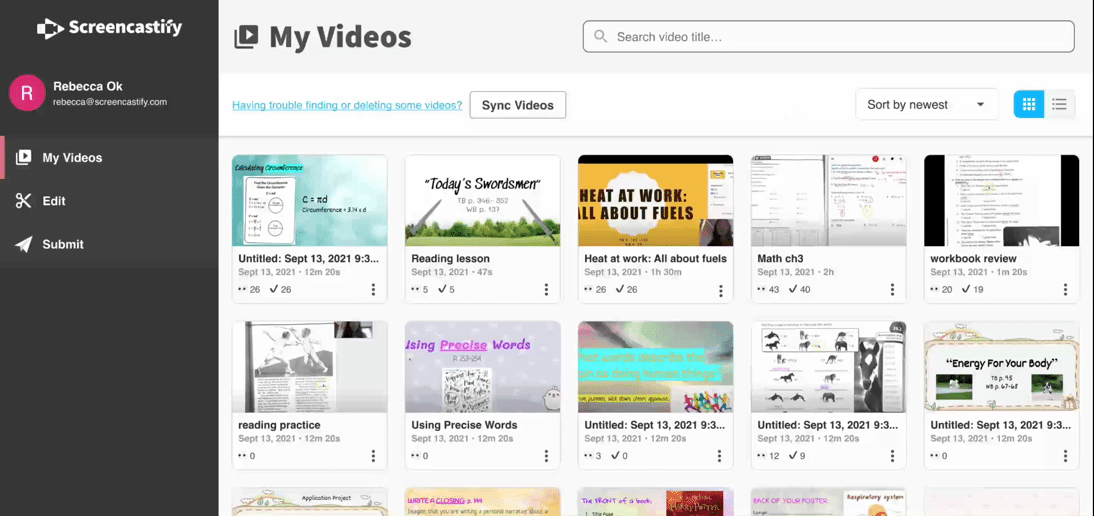Viewport: 1094px width, 516px height.
Task: Open more options for Math ch3
Action: tap(892, 289)
